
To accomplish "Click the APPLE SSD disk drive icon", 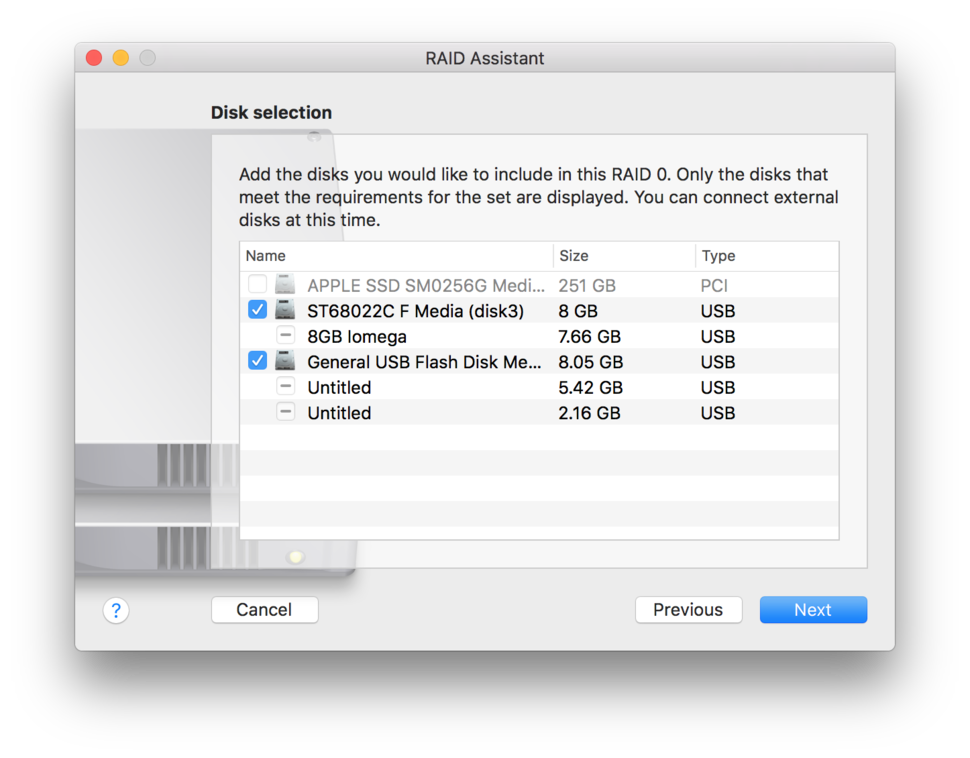I will click(285, 285).
